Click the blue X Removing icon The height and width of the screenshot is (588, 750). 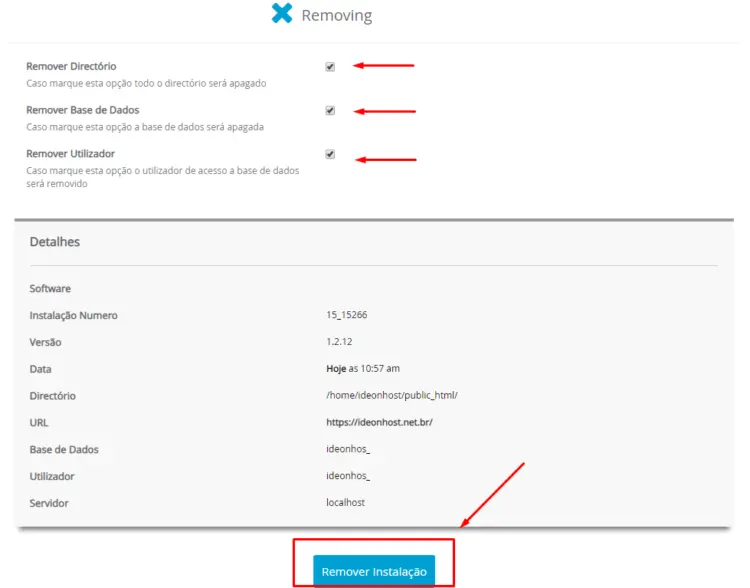[283, 14]
